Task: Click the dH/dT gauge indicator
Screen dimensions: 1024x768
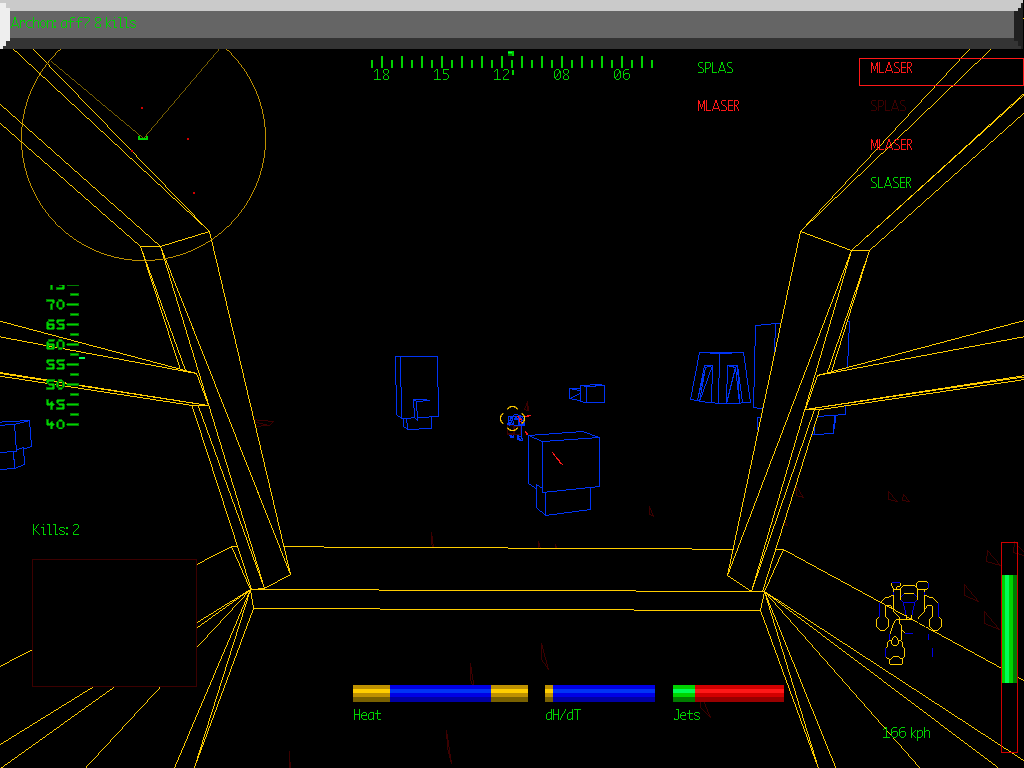Action: (598, 692)
